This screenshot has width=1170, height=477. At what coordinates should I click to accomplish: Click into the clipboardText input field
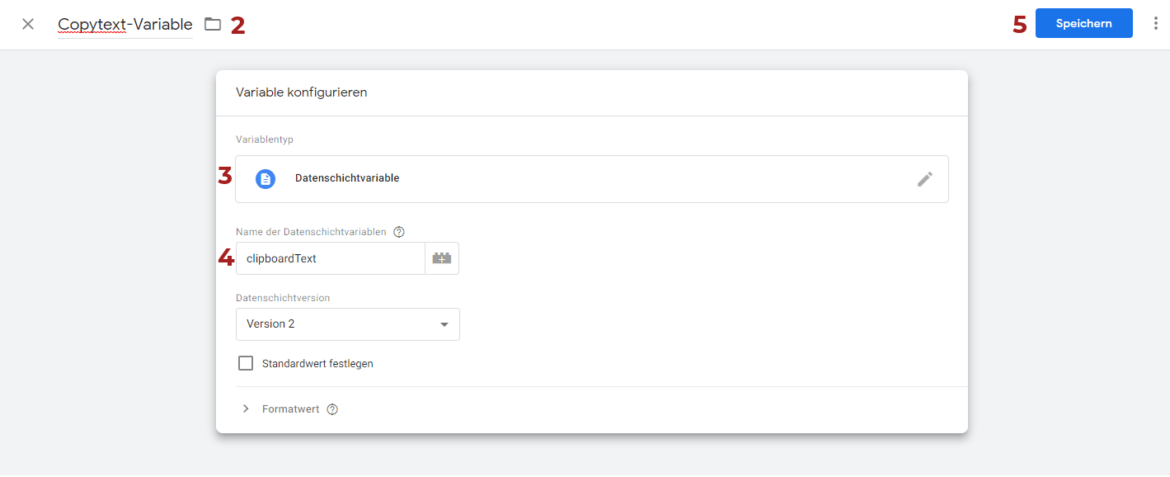(330, 258)
